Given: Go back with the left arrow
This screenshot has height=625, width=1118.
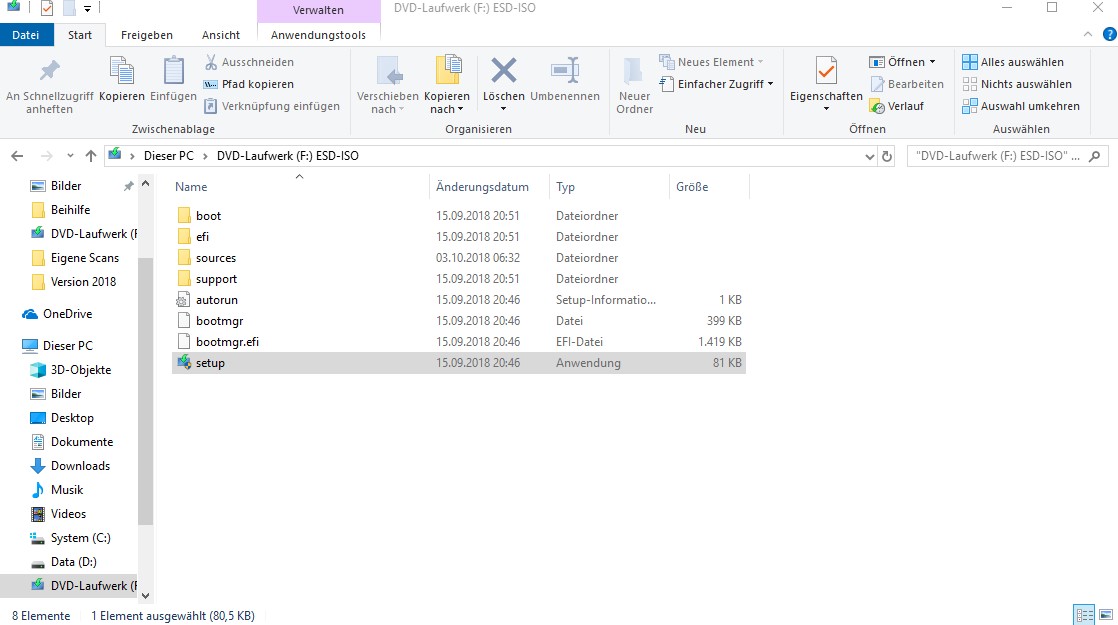Looking at the screenshot, I should coord(17,156).
